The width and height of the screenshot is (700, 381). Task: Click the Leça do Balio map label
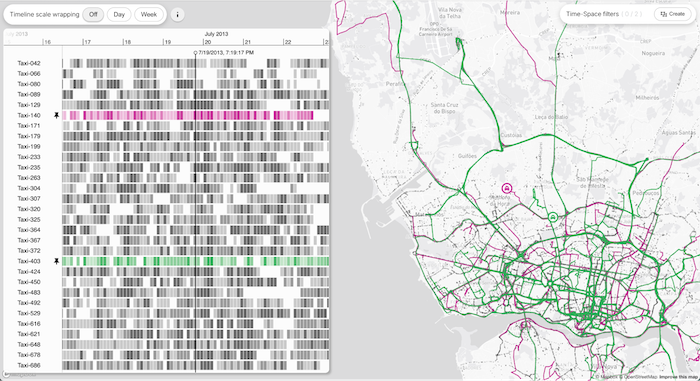tap(551, 117)
